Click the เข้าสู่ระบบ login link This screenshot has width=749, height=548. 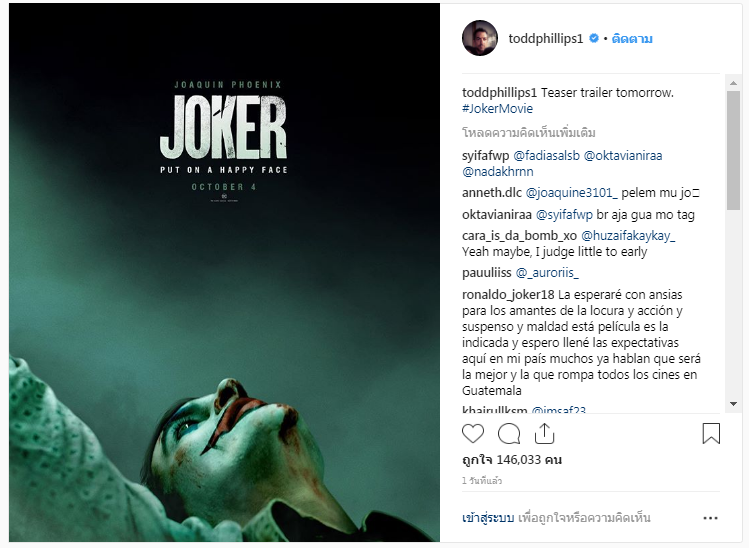(x=488, y=518)
